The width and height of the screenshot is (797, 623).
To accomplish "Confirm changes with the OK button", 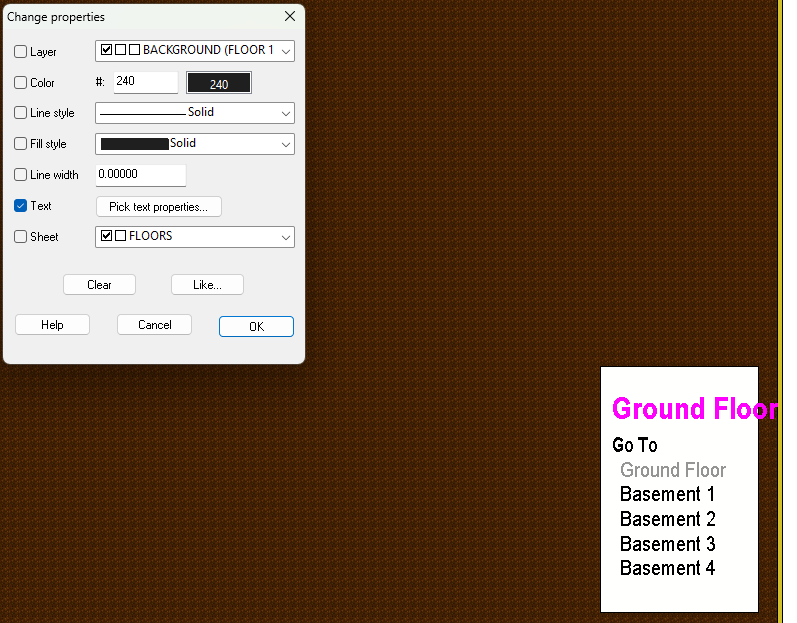I will click(x=256, y=327).
